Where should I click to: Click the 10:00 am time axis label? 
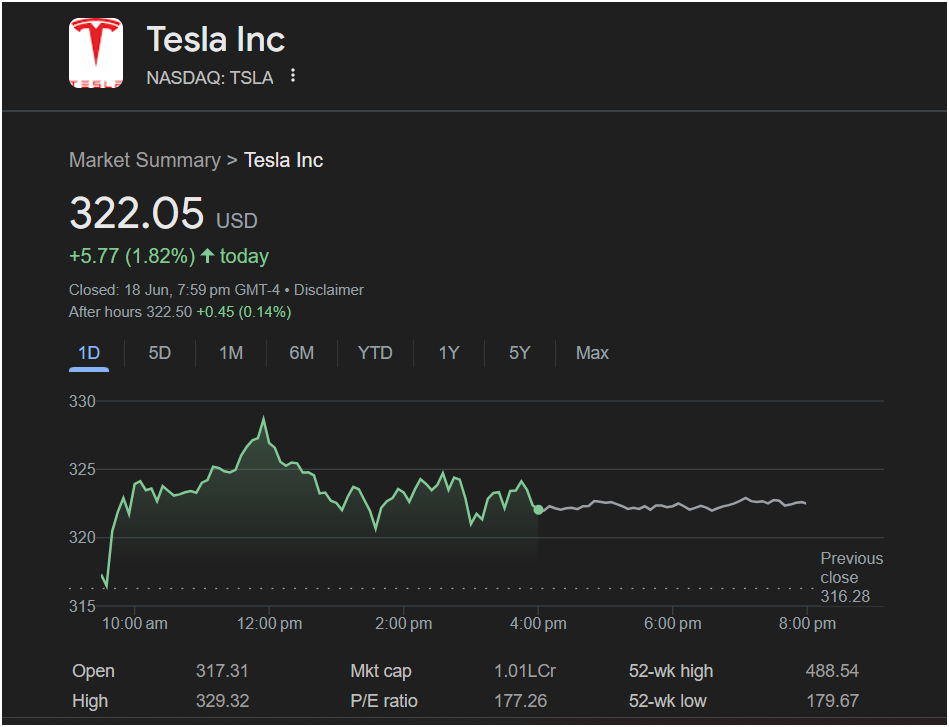pyautogui.click(x=134, y=623)
